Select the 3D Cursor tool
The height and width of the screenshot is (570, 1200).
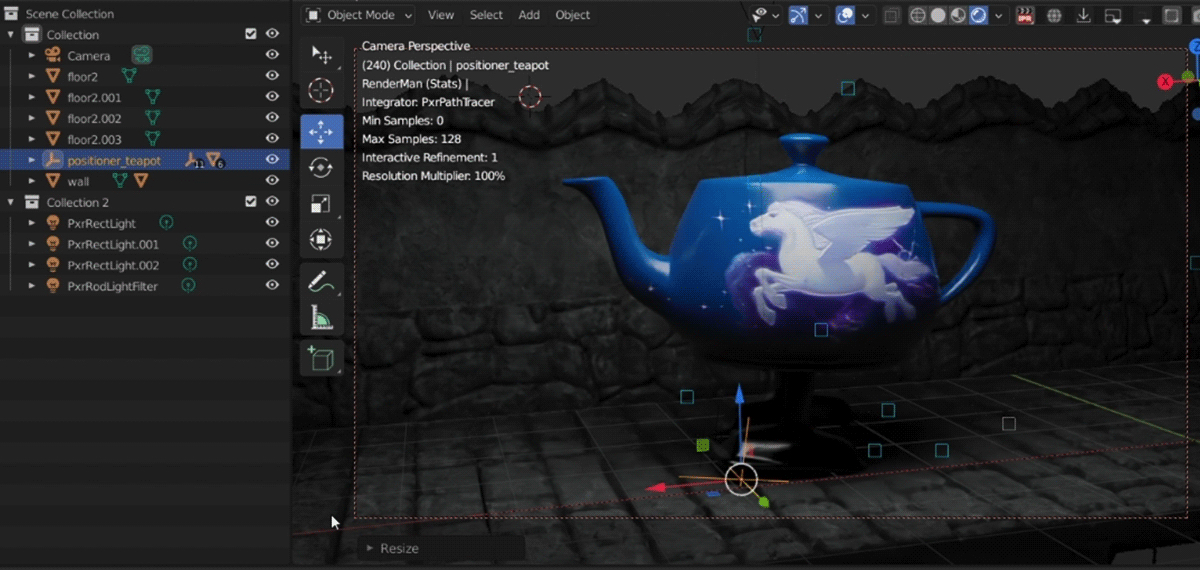coord(321,91)
